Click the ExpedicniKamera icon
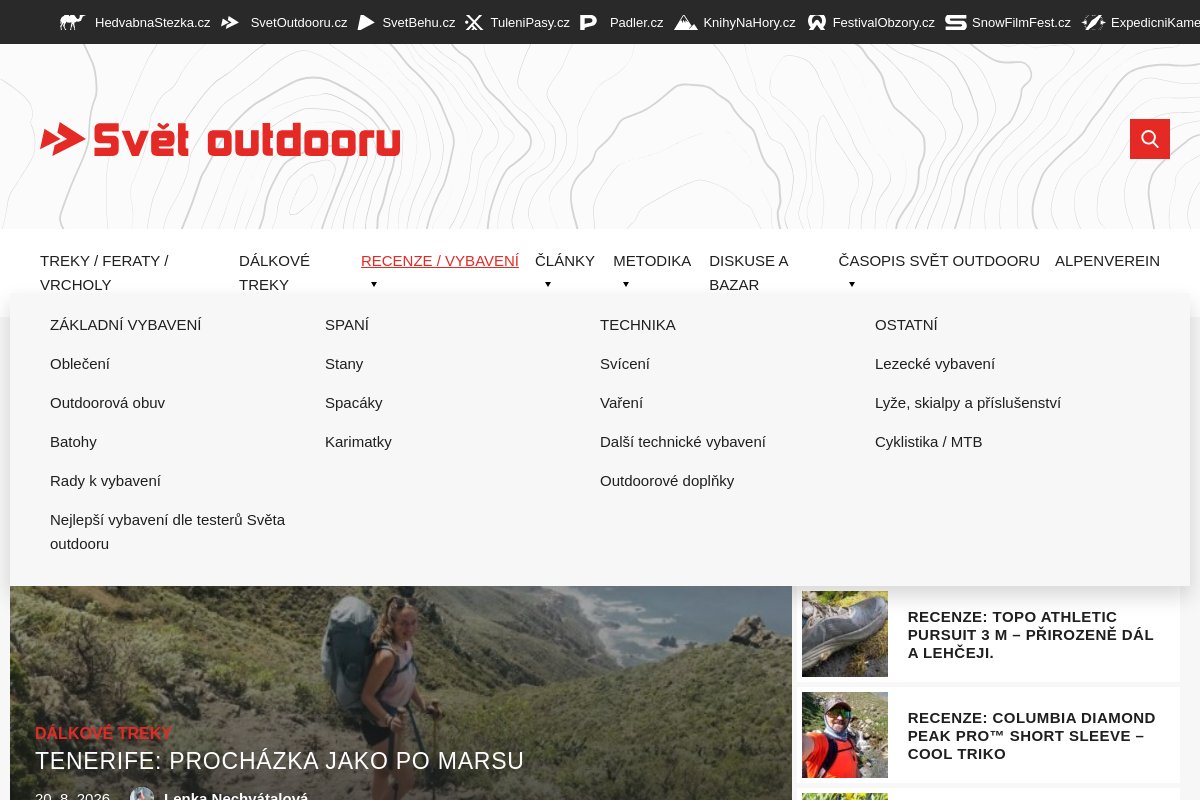 1093,22
